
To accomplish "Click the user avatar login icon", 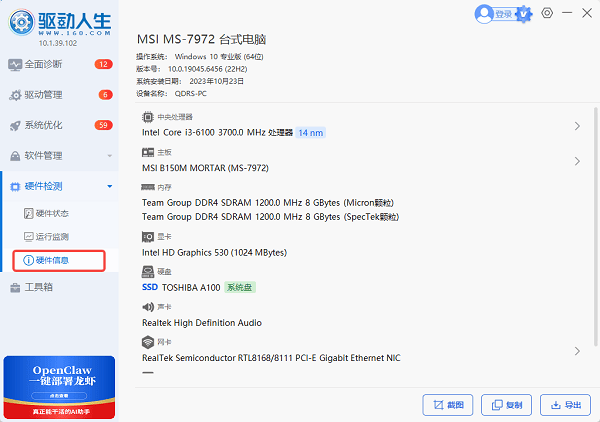I will click(485, 13).
